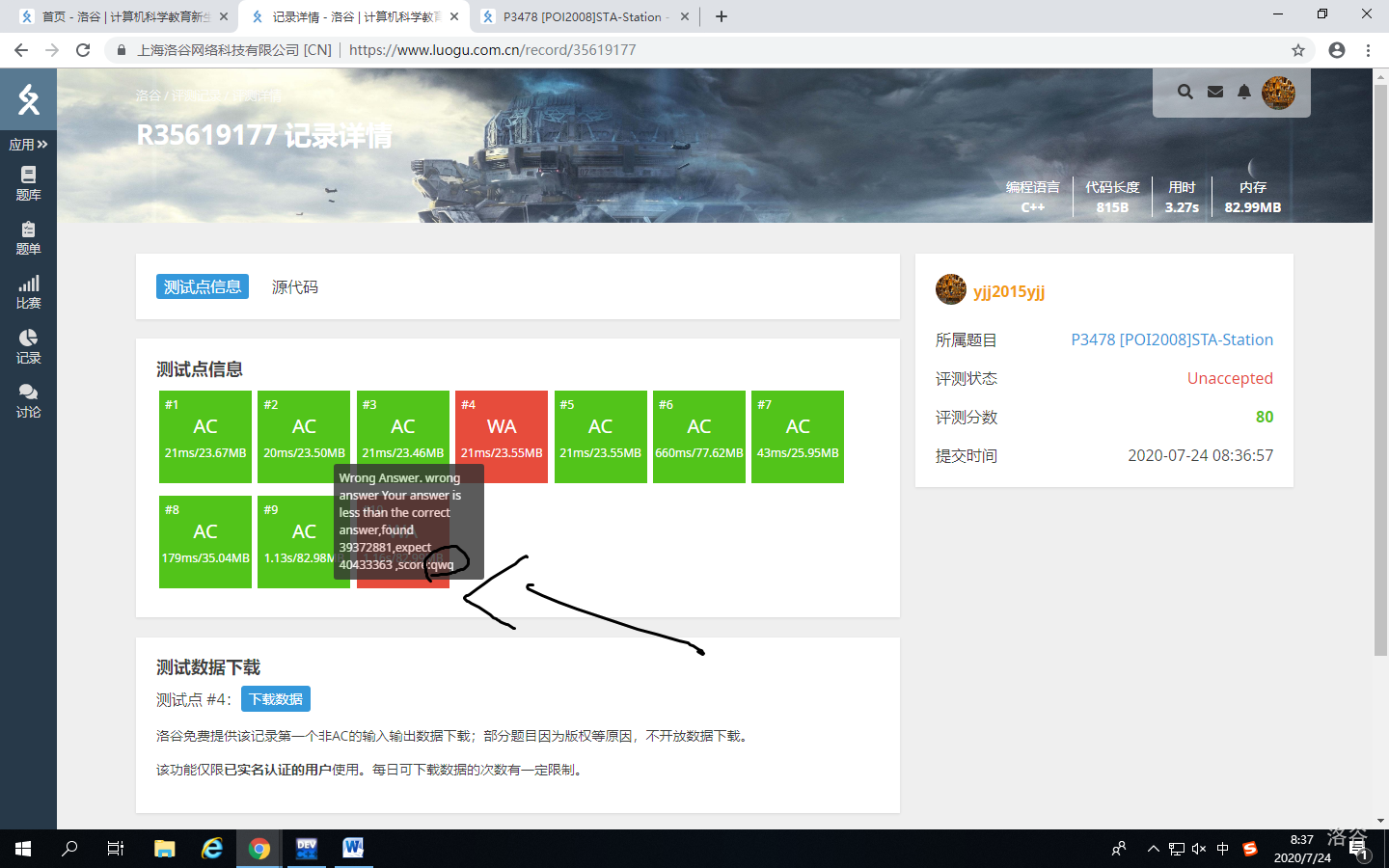Click the score value 80

1265,417
